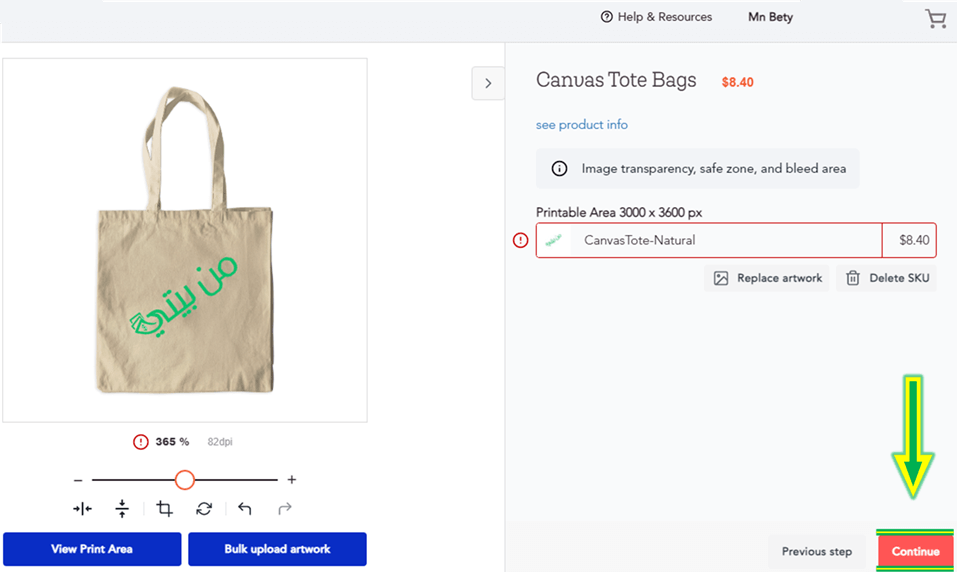Open the Mn Bety account menu
The width and height of the screenshot is (957, 572).
click(x=770, y=17)
